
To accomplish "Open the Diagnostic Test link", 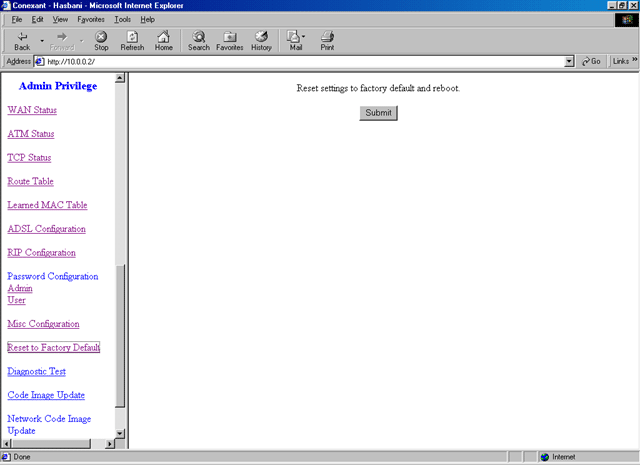I will pyautogui.click(x=37, y=371).
